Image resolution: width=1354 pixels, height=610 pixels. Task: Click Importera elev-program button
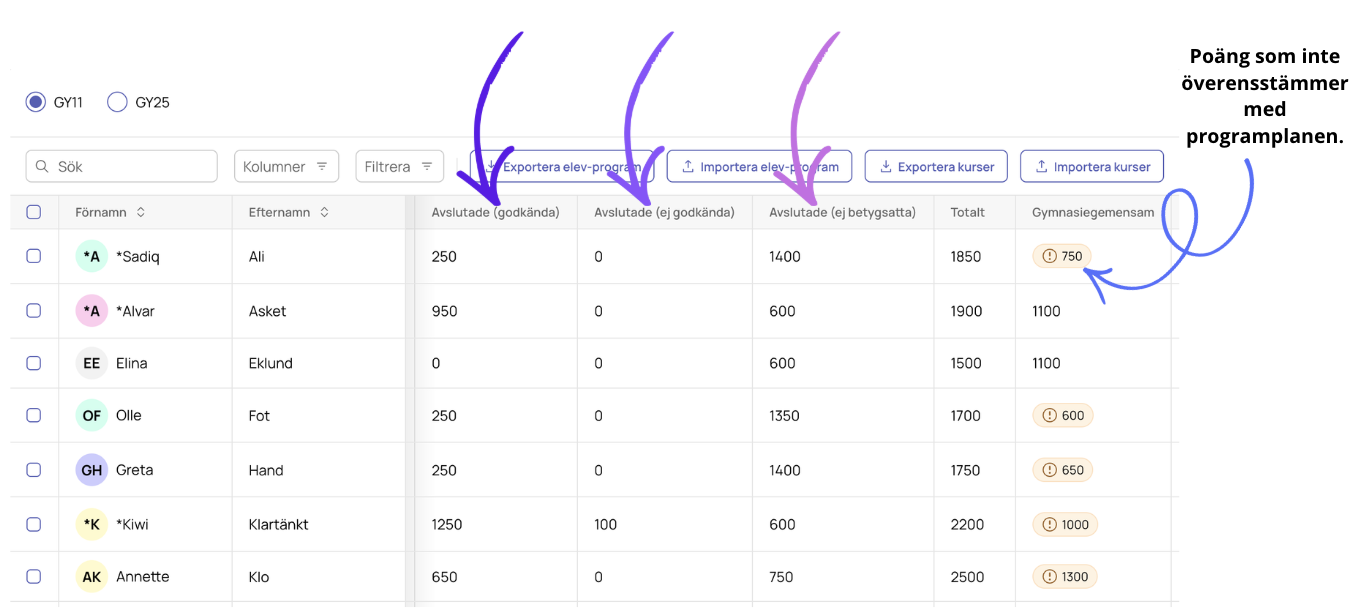(x=759, y=166)
